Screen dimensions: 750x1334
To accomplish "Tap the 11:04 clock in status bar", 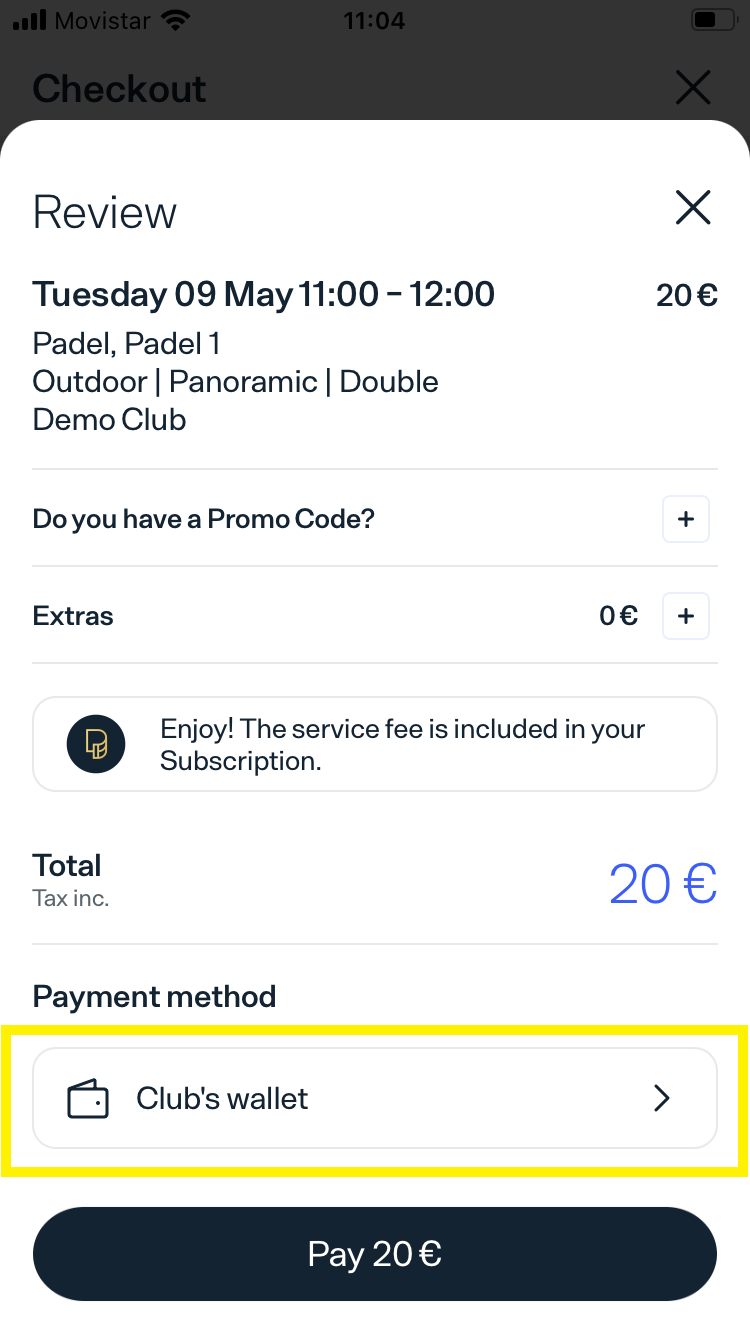I will click(374, 20).
